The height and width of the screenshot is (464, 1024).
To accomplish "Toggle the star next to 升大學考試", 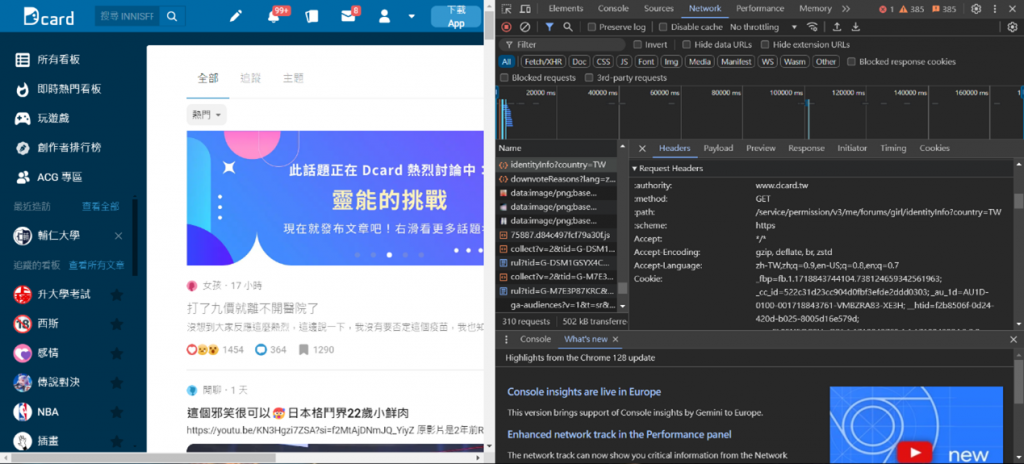I will (x=117, y=295).
